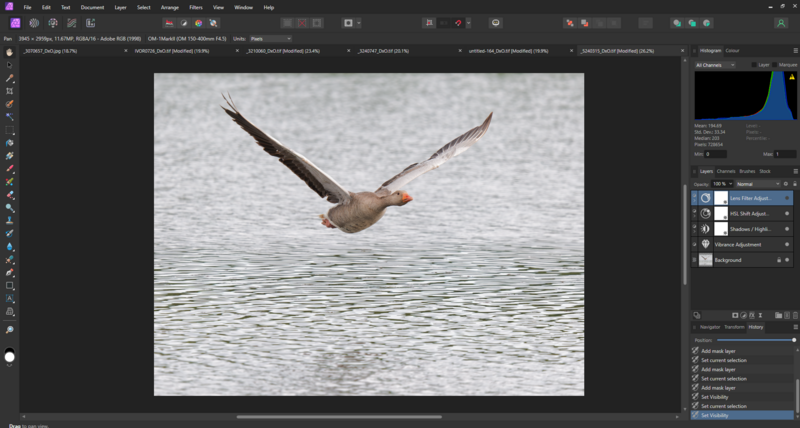Open the Snapping options dropdown arrow

click(x=468, y=23)
